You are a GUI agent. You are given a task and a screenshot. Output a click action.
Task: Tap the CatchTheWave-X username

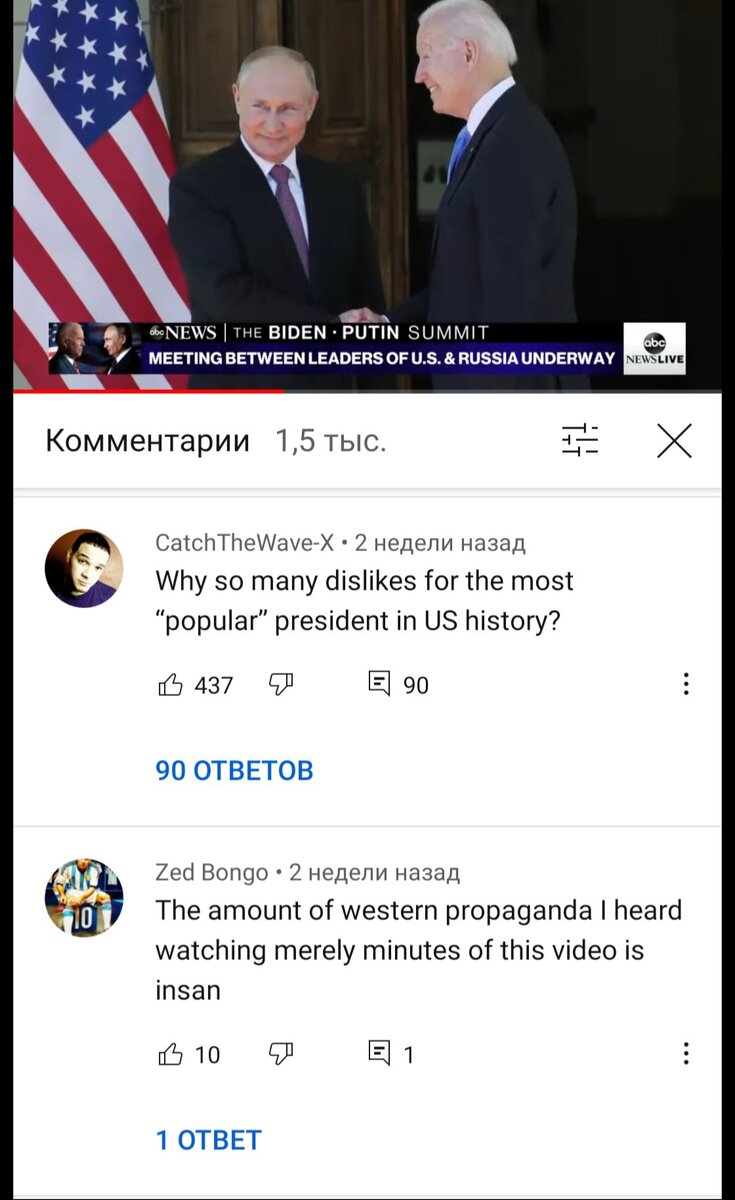[245, 543]
